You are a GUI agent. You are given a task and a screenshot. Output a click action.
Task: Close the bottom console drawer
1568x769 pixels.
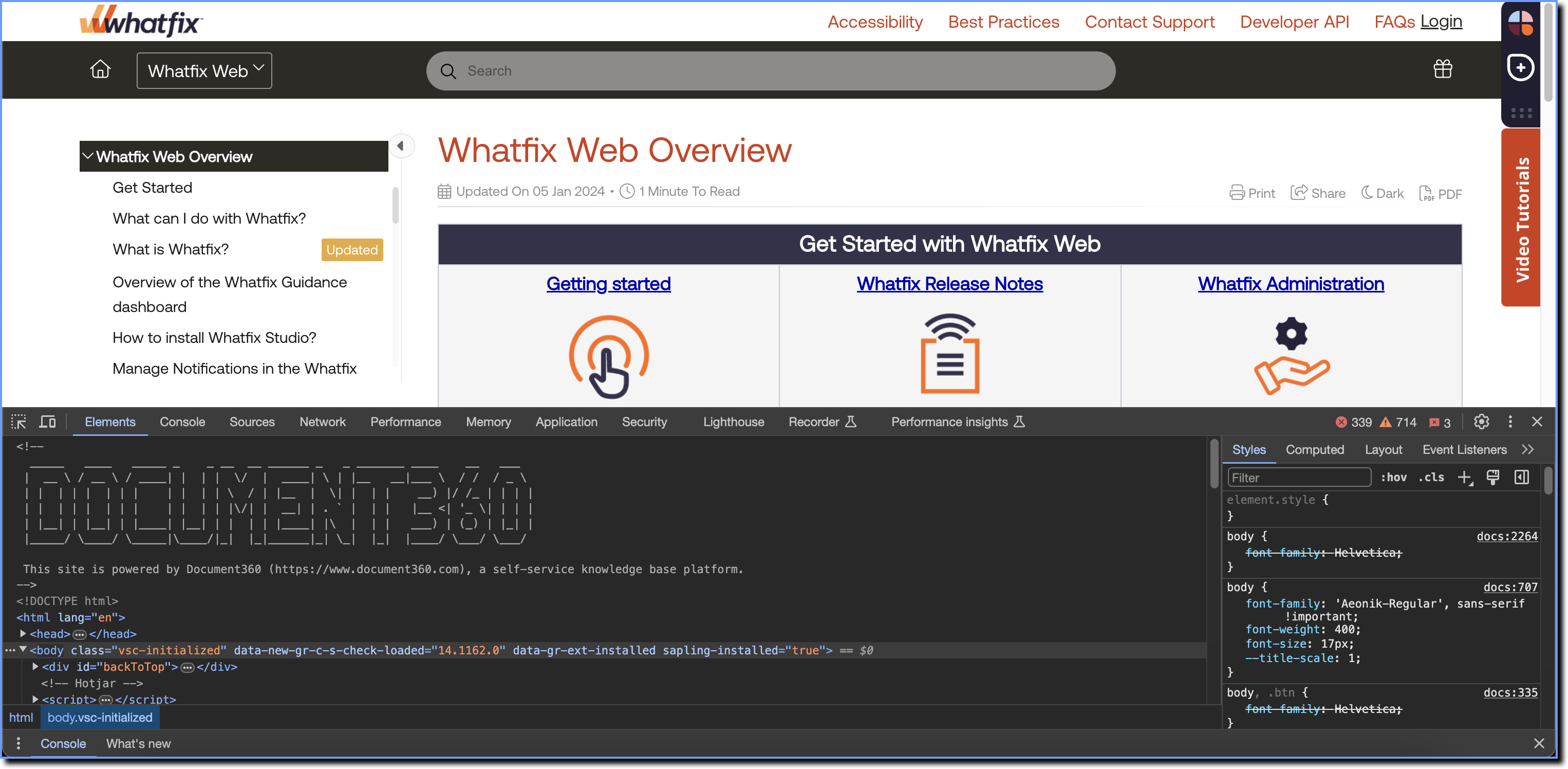pyautogui.click(x=1538, y=743)
